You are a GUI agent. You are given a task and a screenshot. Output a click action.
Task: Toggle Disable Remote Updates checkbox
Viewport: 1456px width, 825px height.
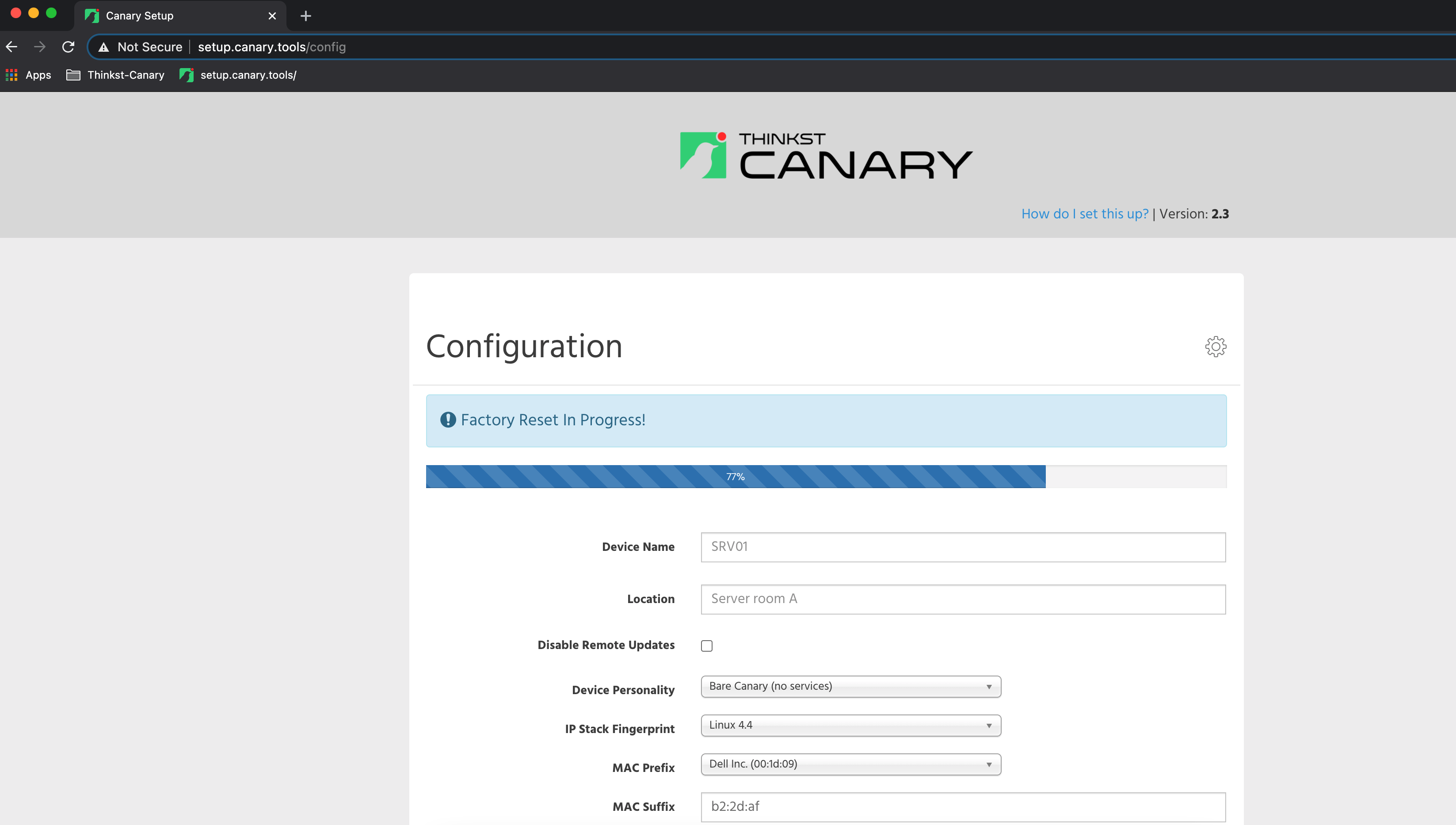pos(707,646)
